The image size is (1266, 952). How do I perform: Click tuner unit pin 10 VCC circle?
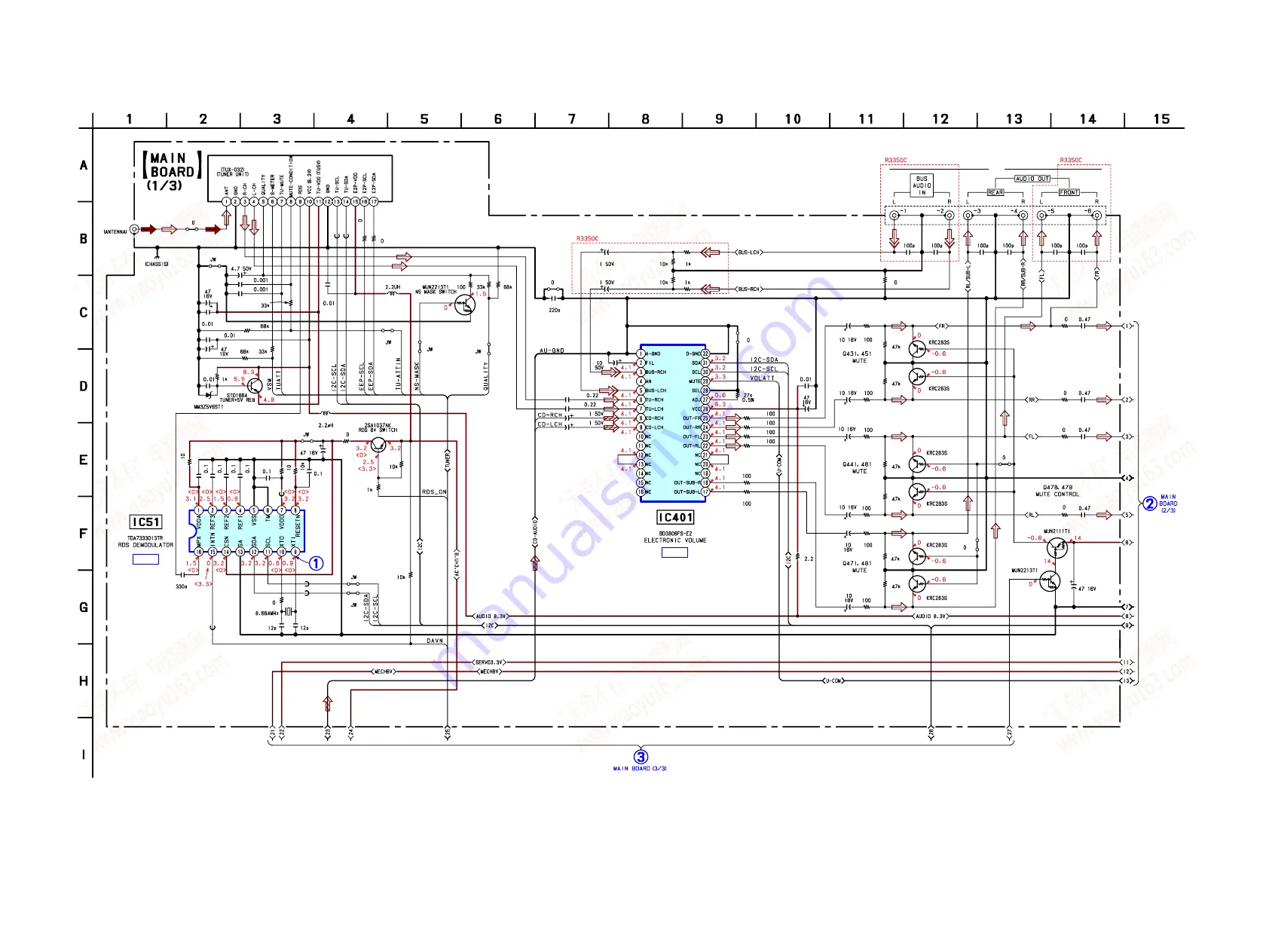309,201
